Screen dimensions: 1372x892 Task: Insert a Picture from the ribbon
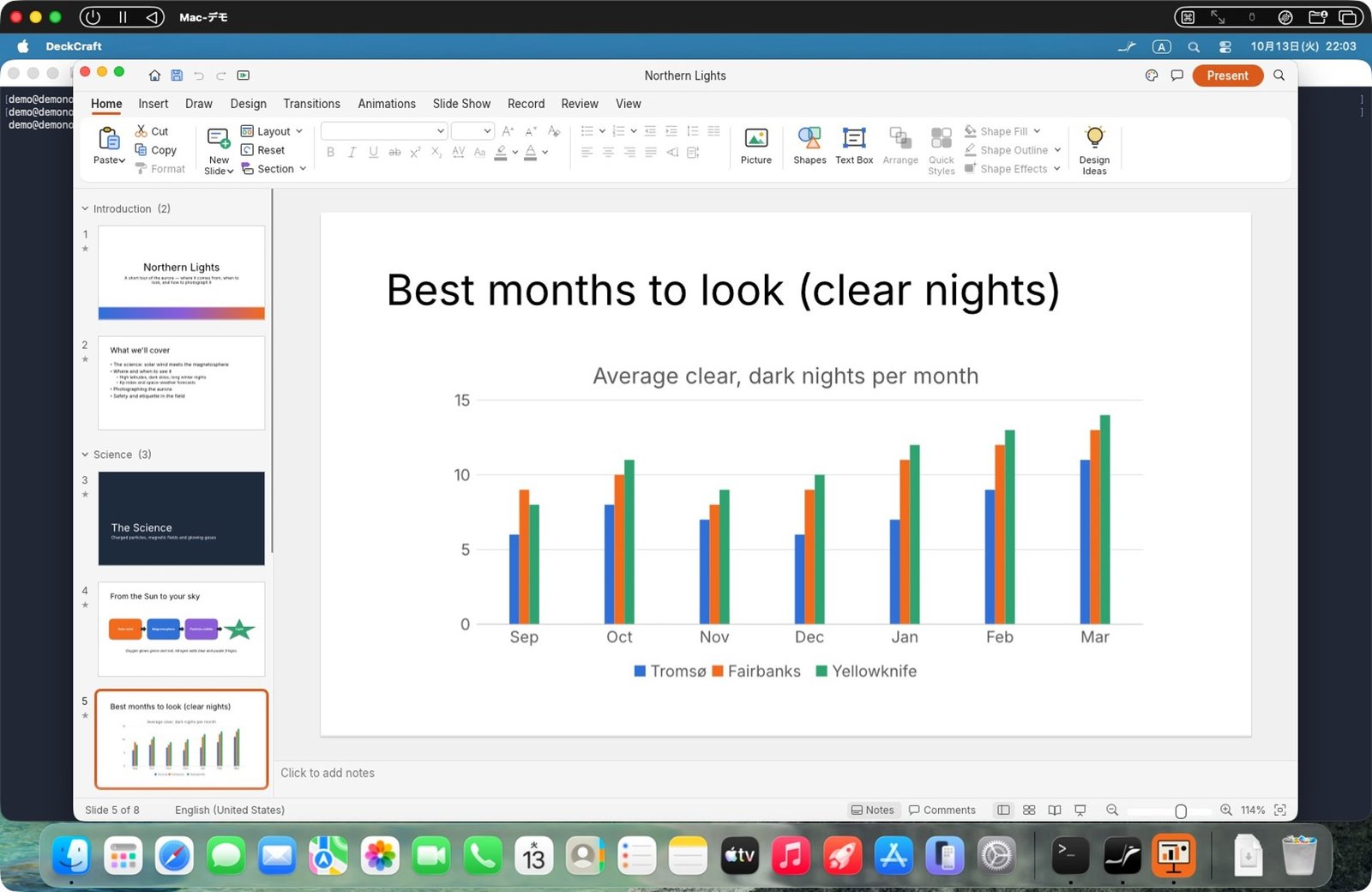pos(756,146)
